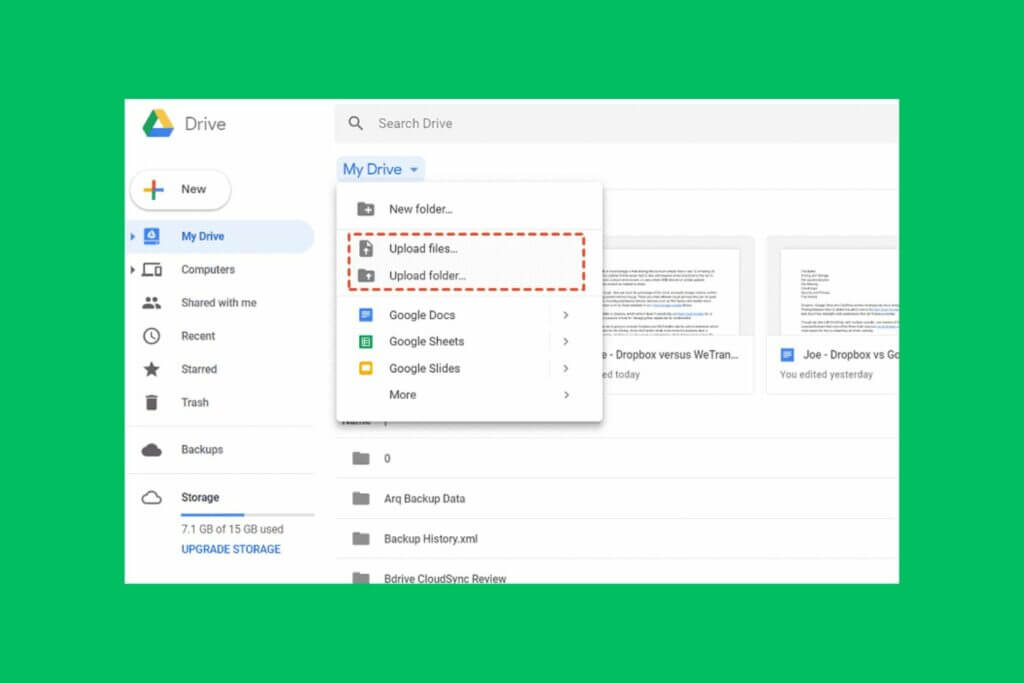Click the Google Slides yellow icon

coord(366,368)
